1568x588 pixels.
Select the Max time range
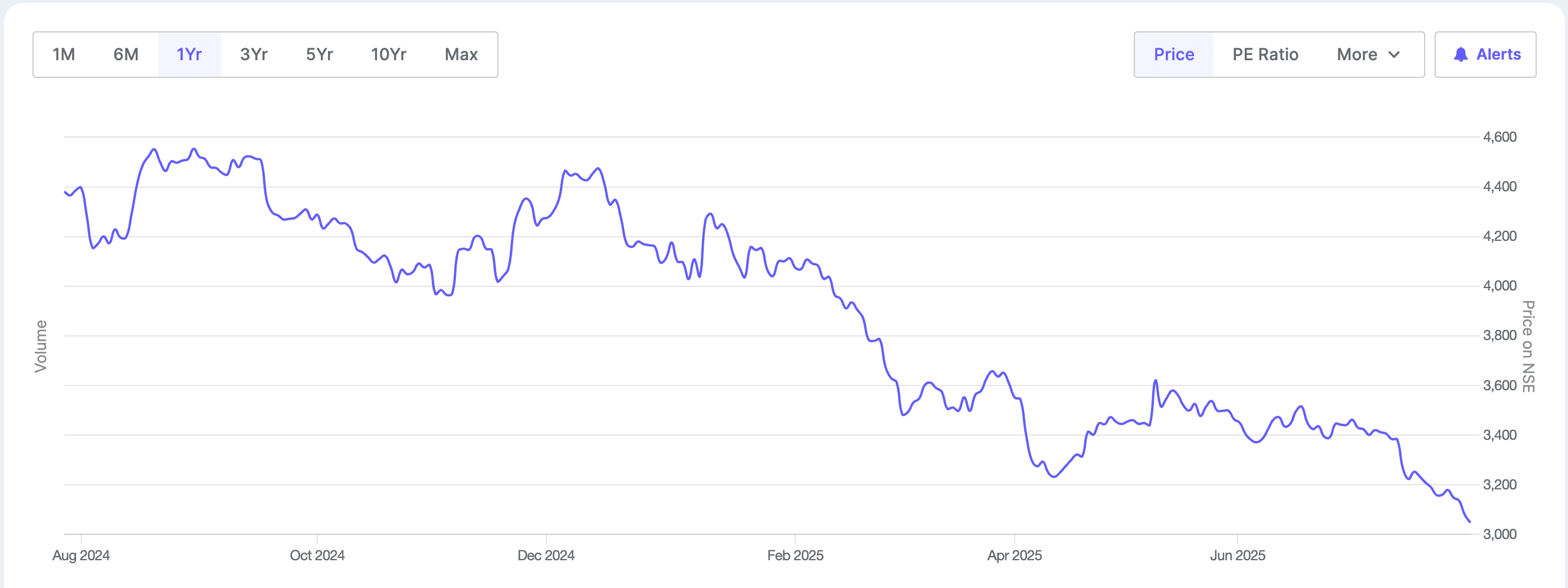[461, 55]
